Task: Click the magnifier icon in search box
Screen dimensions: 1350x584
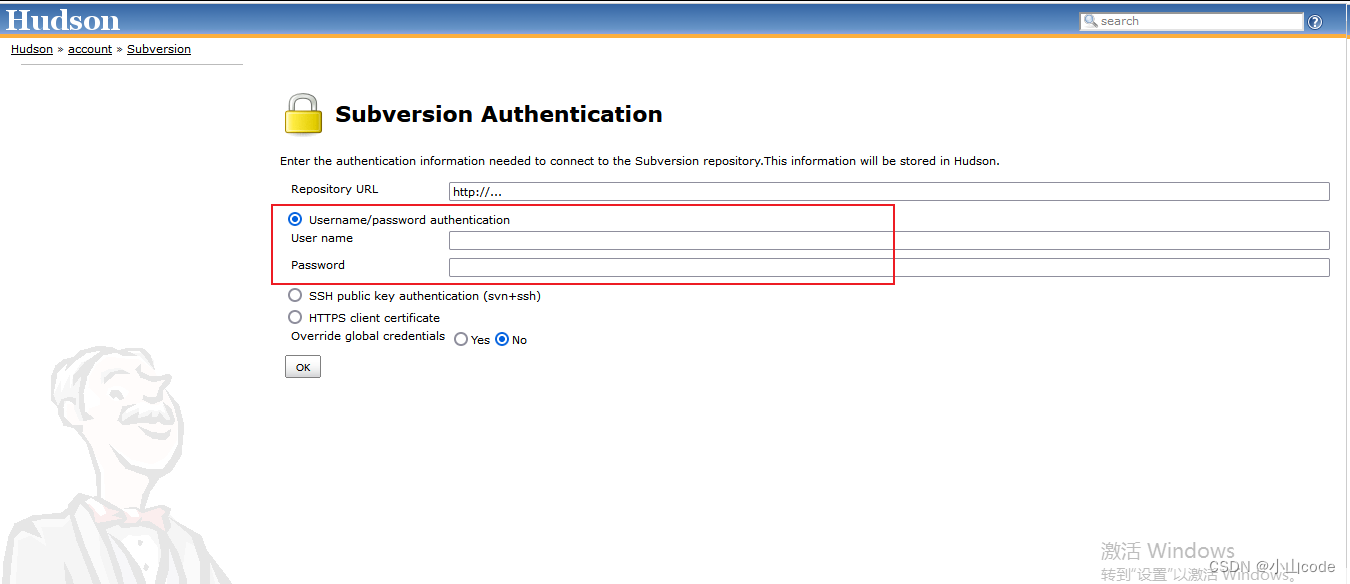Action: pos(1090,21)
